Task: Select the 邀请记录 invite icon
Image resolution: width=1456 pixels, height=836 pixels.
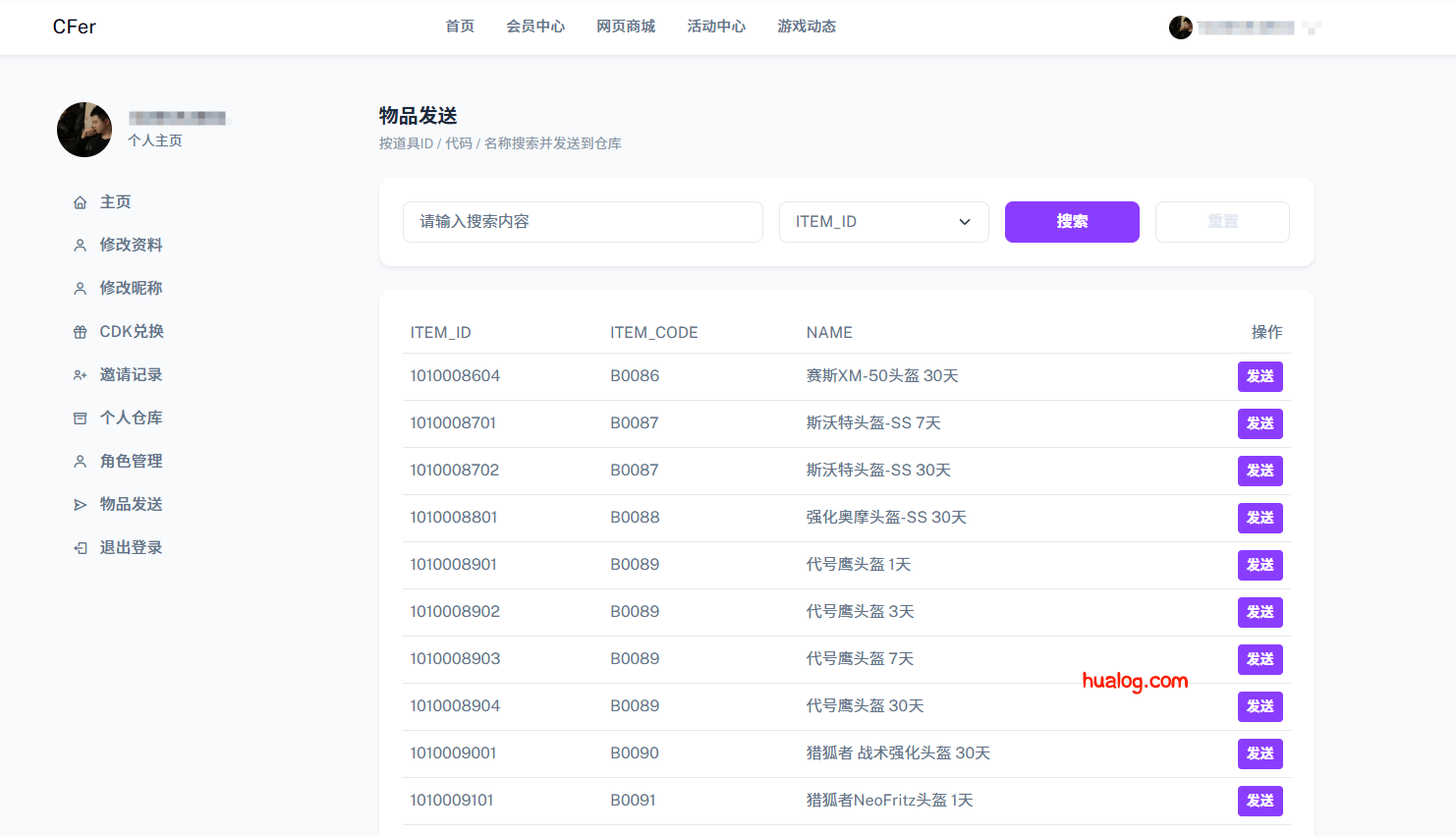Action: (81, 374)
